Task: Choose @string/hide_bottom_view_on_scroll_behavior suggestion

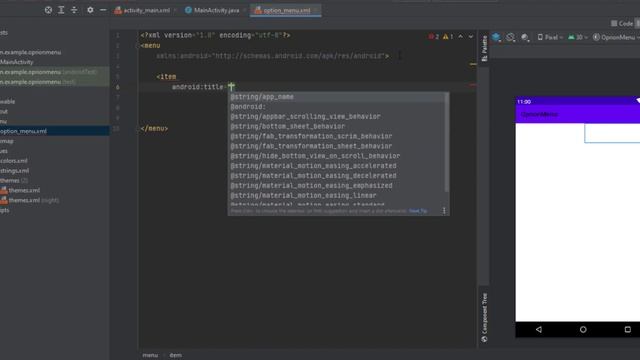Action: pyautogui.click(x=336, y=156)
